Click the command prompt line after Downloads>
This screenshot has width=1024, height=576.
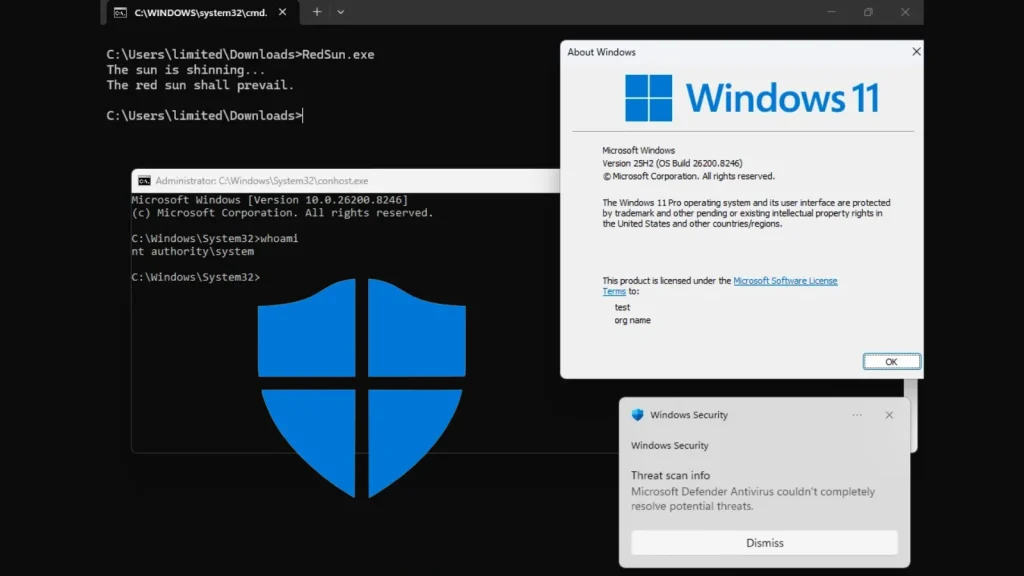(310, 115)
